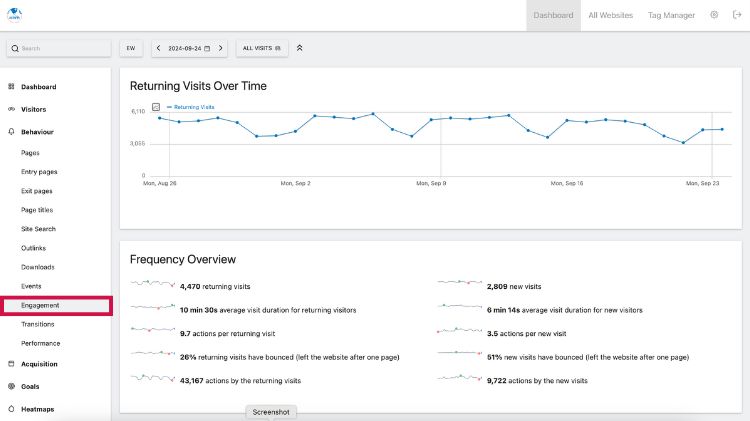Click the Acquisition icon in sidebar
Viewport: 750px width, 421px height.
click(11, 364)
